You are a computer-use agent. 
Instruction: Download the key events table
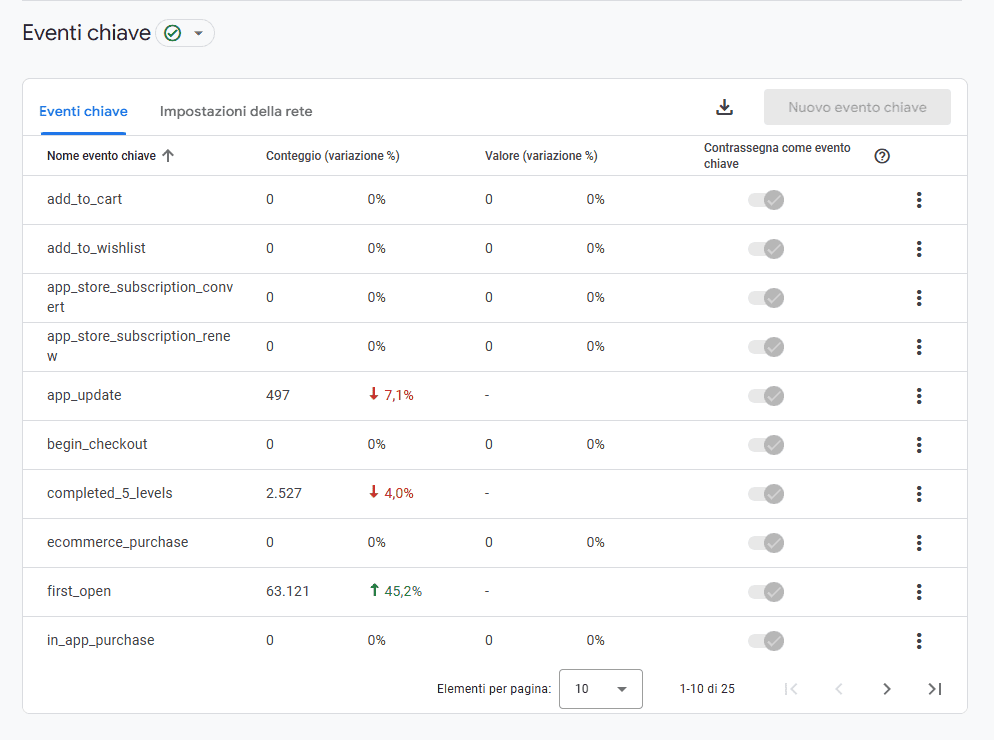coord(725,107)
